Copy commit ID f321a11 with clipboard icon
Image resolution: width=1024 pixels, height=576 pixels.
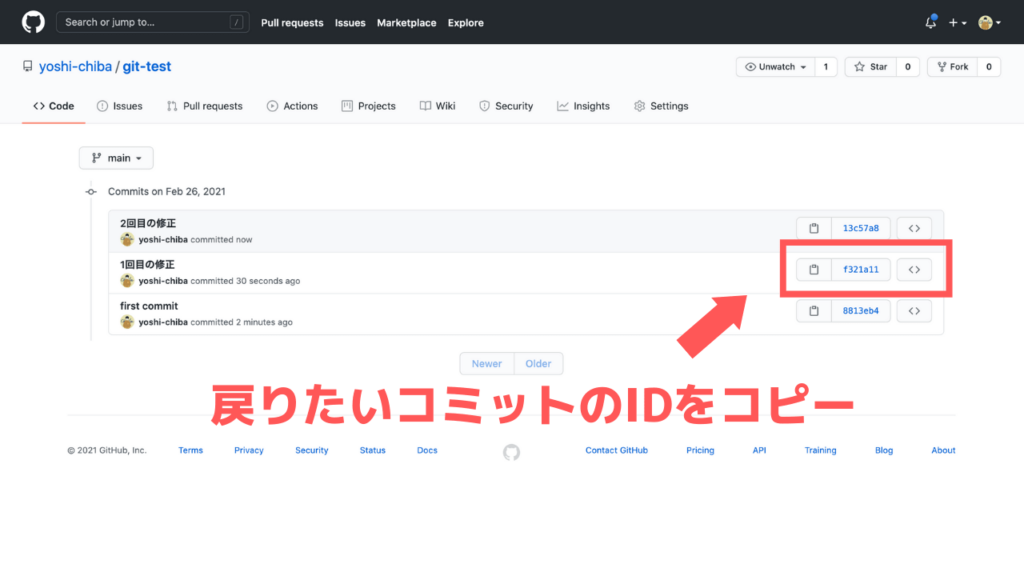click(813, 269)
